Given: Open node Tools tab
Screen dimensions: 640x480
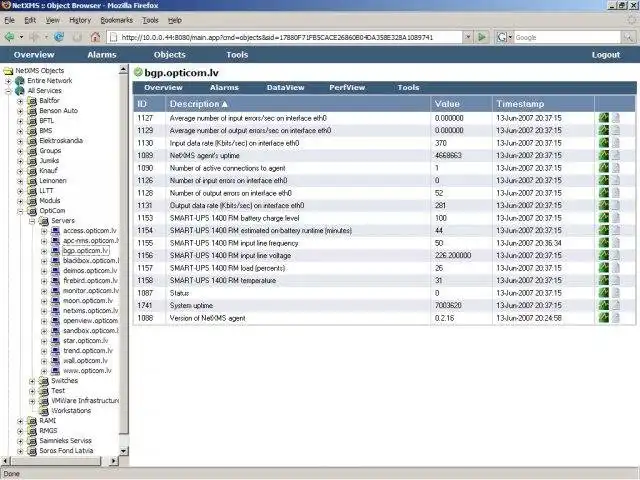Looking at the screenshot, I should pyautogui.click(x=408, y=87).
